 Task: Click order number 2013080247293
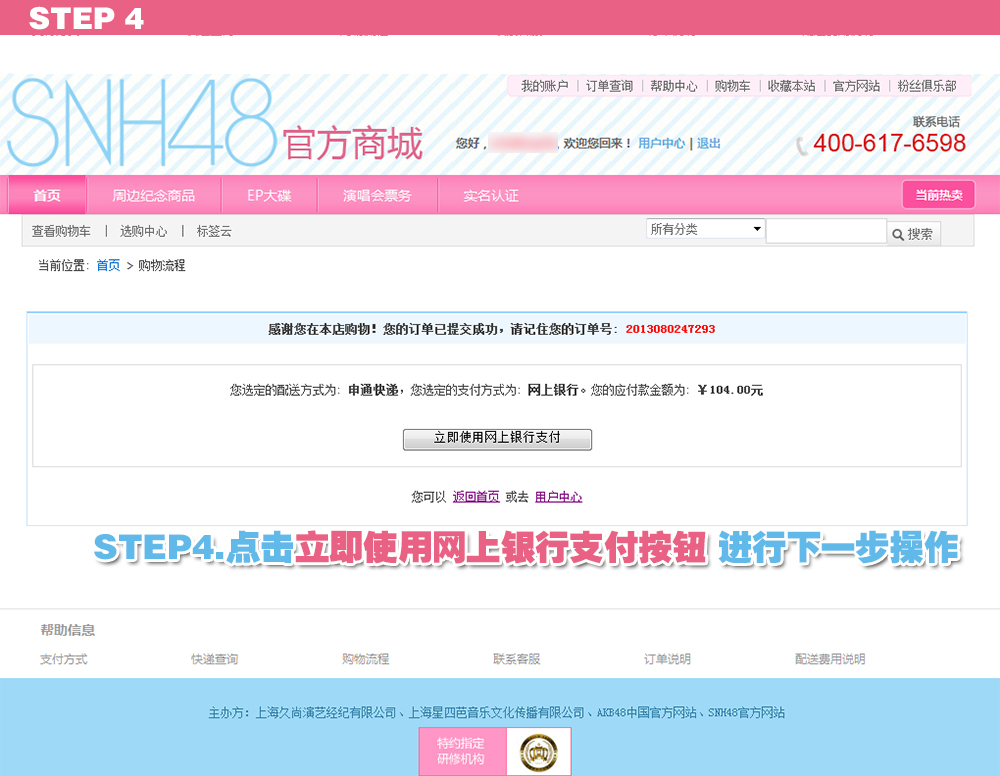pyautogui.click(x=670, y=329)
